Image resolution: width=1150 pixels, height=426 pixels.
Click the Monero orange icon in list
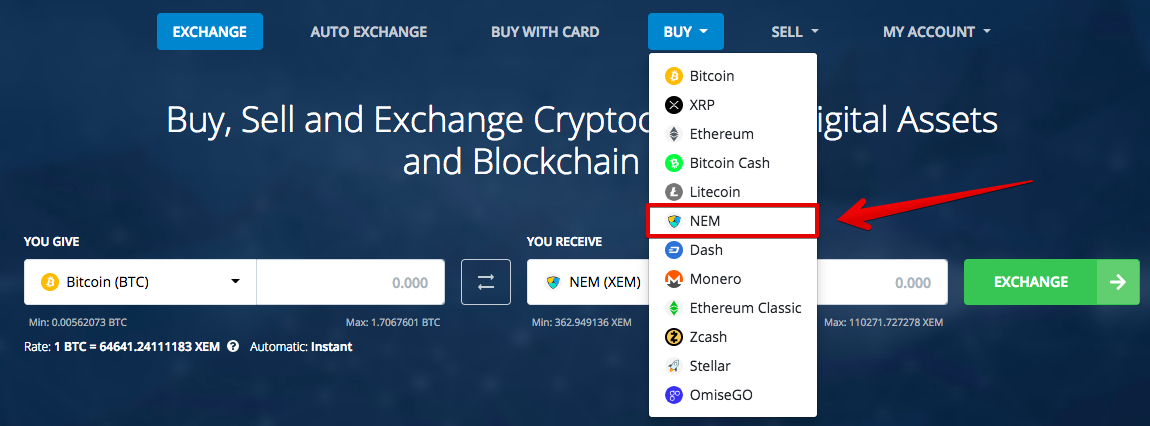[x=673, y=279]
